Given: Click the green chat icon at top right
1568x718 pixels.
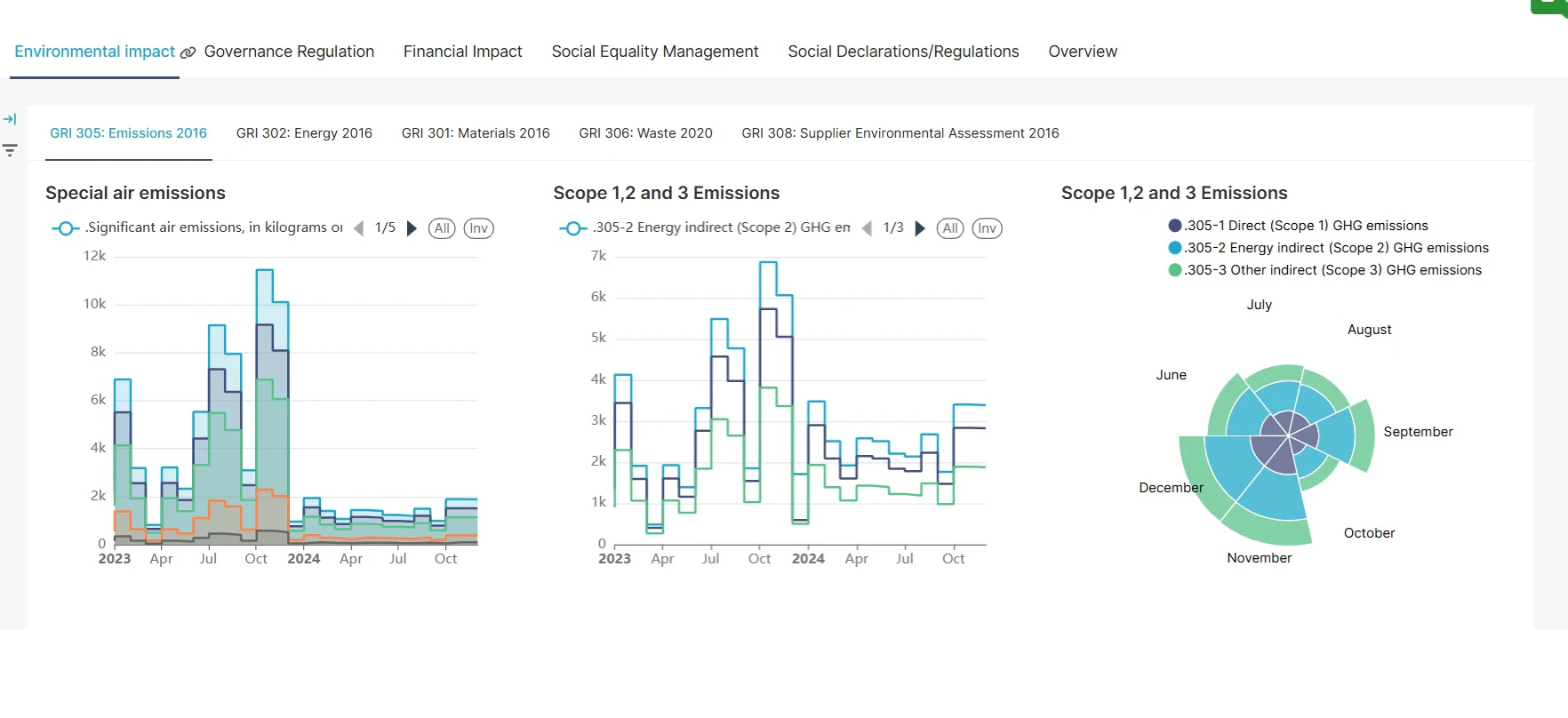Looking at the screenshot, I should click(1549, 5).
